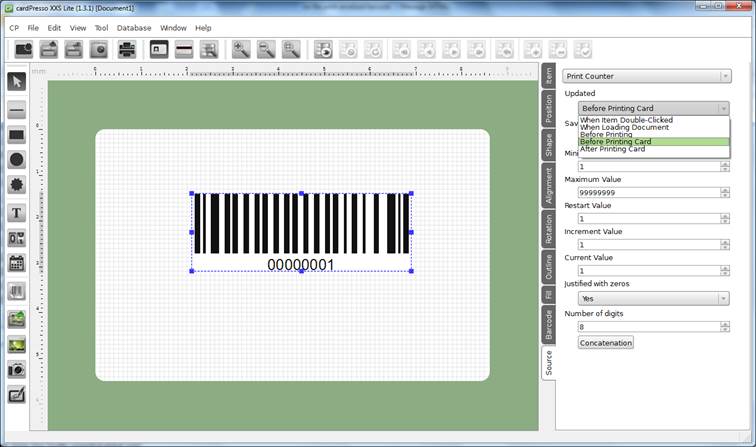Select the counter text tool
This screenshot has height=447, width=756.
[16, 238]
